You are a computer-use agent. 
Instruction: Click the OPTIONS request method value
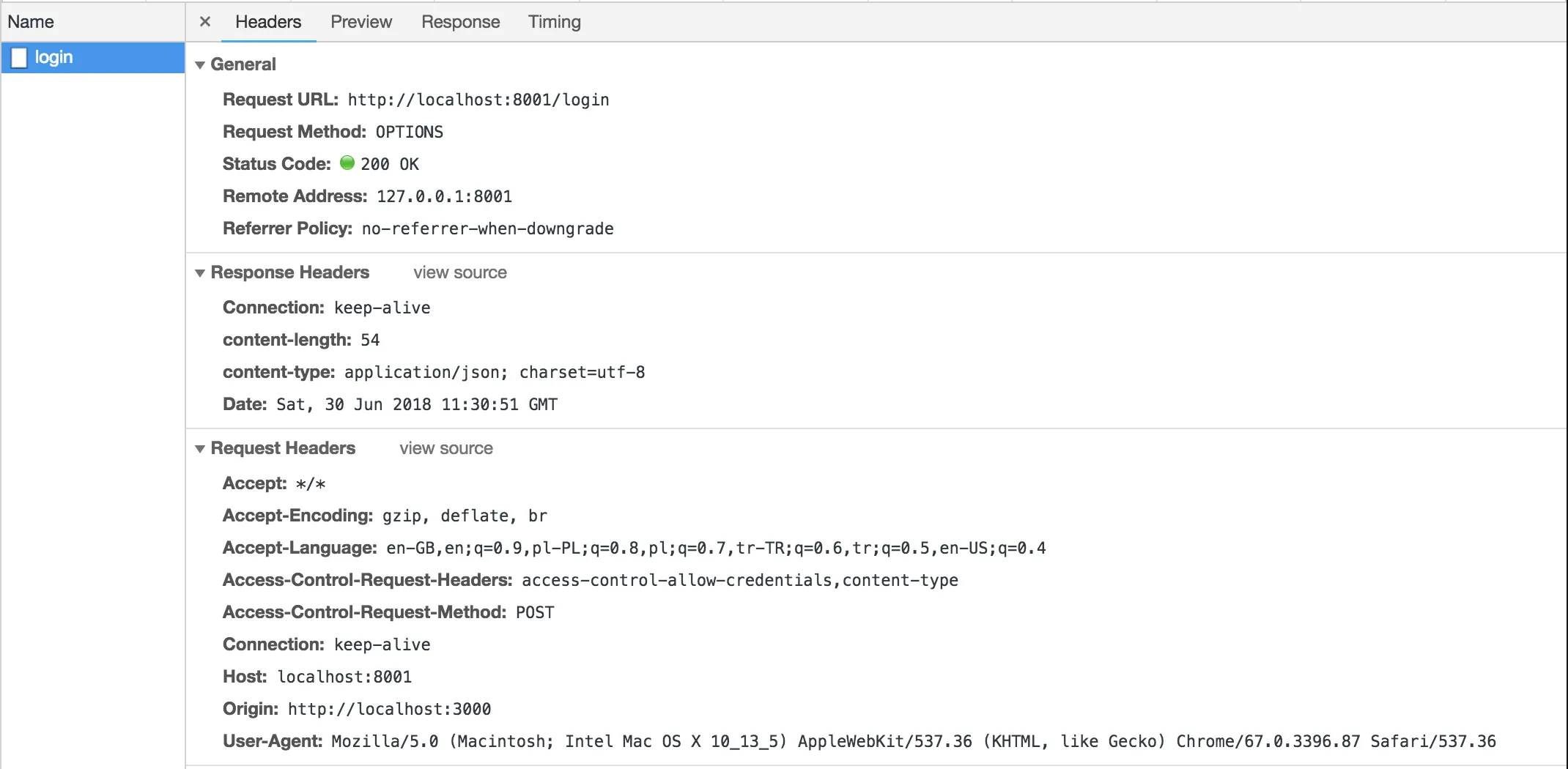click(409, 132)
